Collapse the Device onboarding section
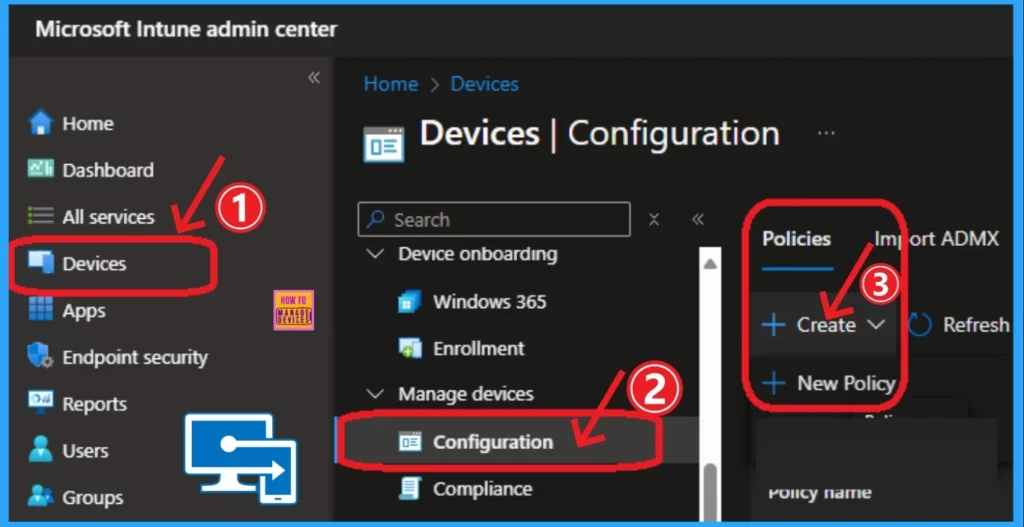 (376, 253)
